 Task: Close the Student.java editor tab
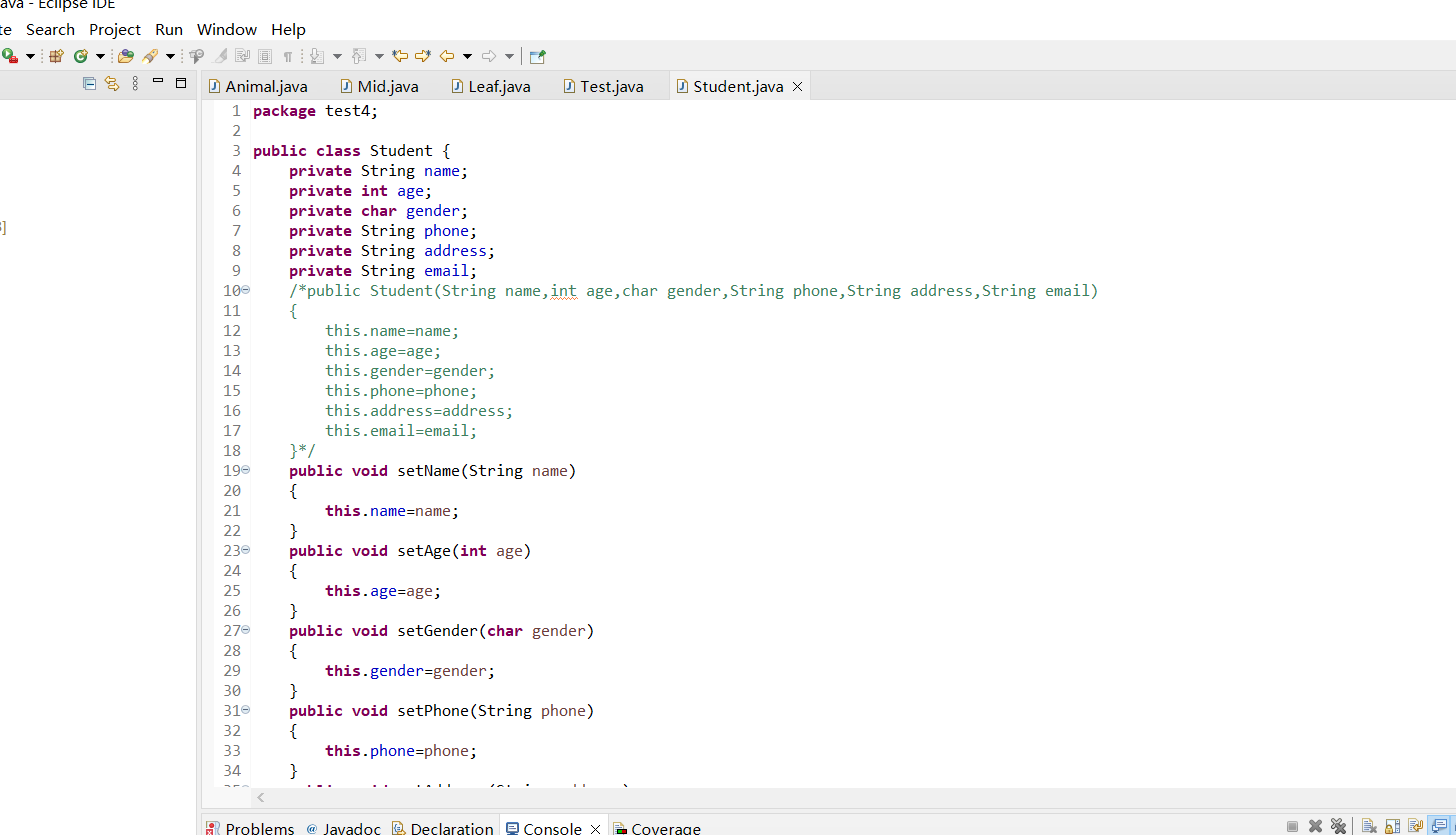coord(797,87)
